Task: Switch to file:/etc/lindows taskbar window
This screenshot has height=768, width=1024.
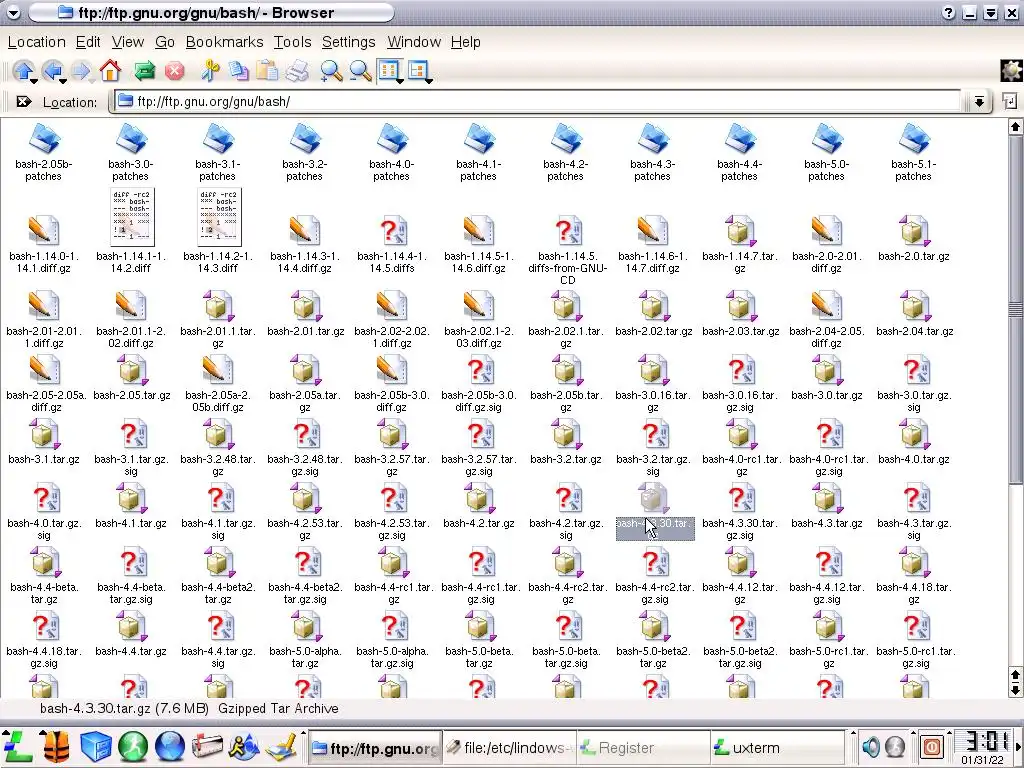Action: pos(509,748)
